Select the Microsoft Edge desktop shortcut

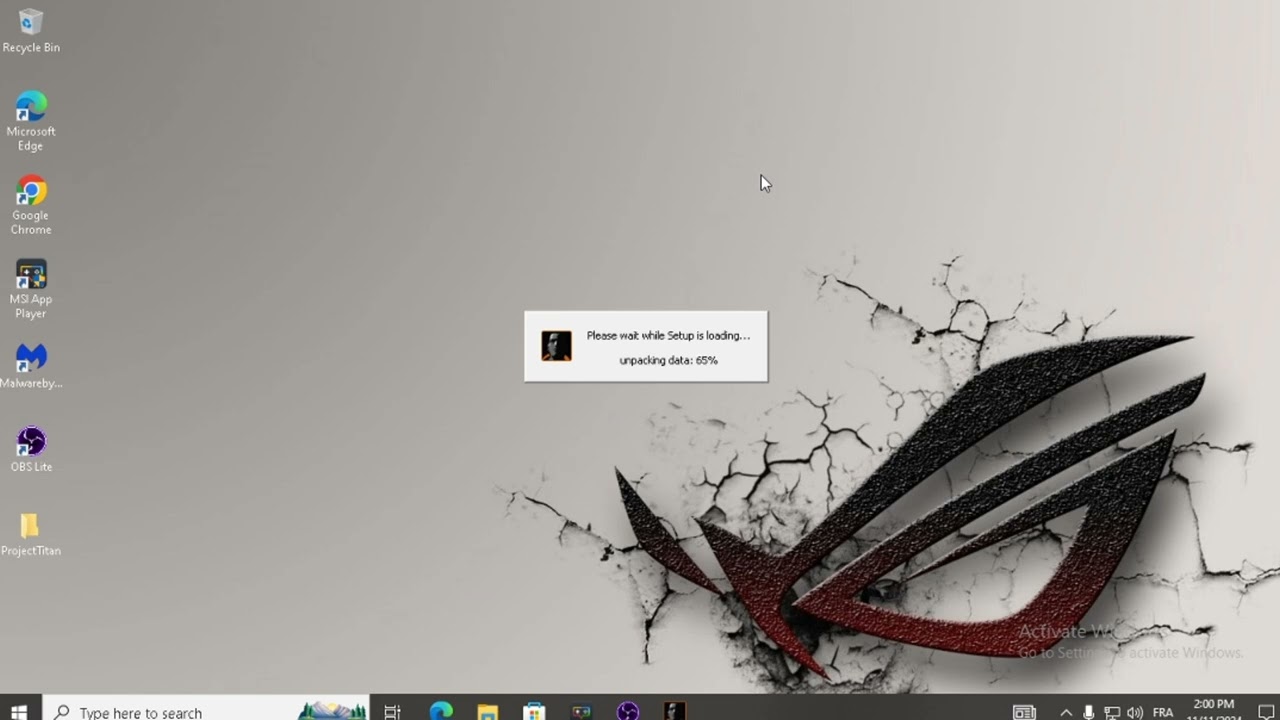31,121
